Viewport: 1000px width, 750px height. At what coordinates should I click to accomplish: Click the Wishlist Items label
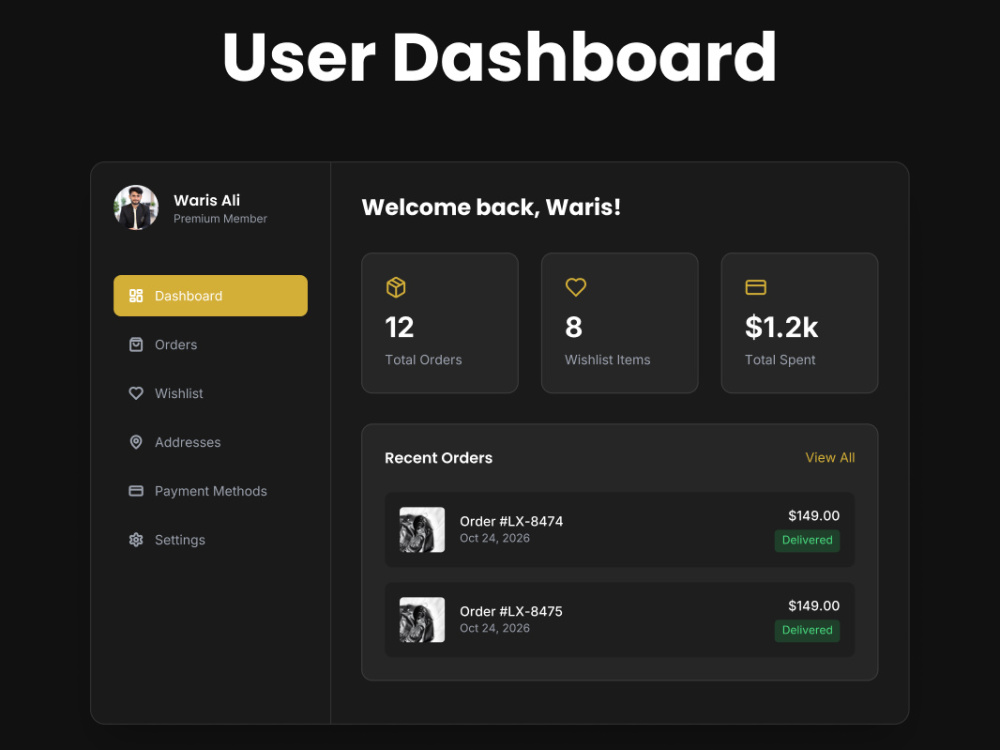608,360
